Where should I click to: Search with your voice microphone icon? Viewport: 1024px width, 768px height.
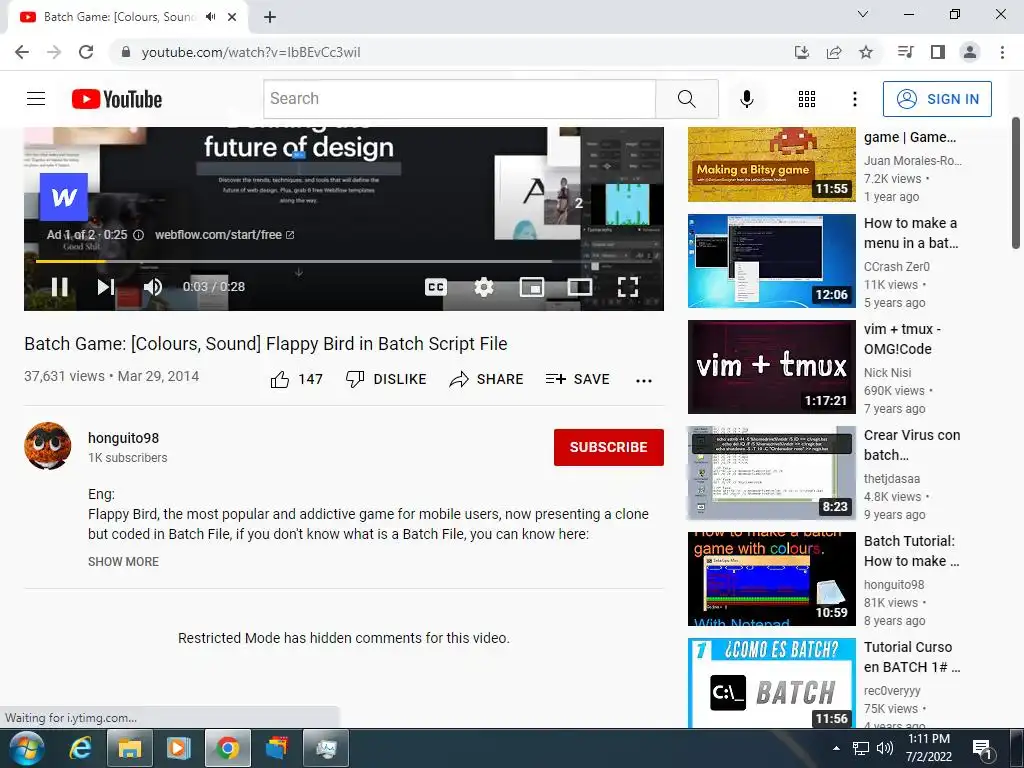(746, 99)
